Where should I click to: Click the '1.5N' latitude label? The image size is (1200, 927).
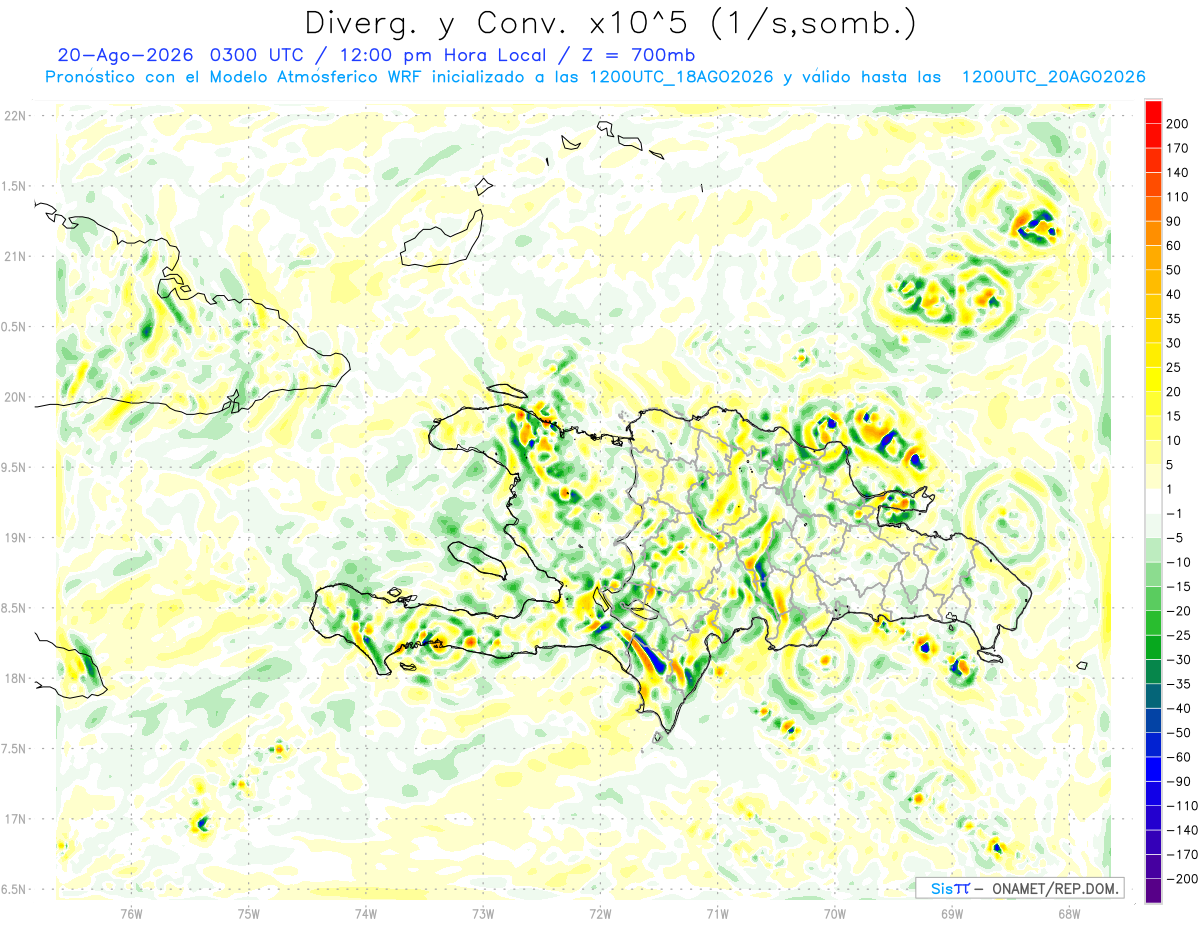click(15, 186)
